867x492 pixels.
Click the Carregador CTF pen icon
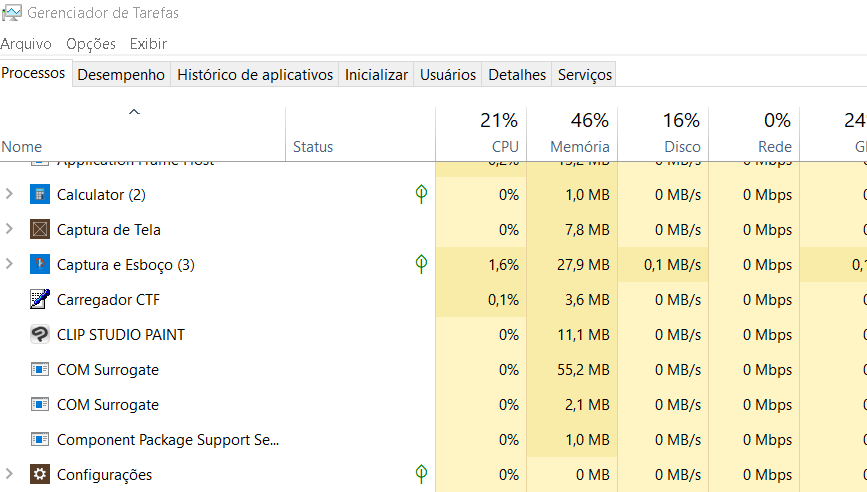pyautogui.click(x=40, y=299)
